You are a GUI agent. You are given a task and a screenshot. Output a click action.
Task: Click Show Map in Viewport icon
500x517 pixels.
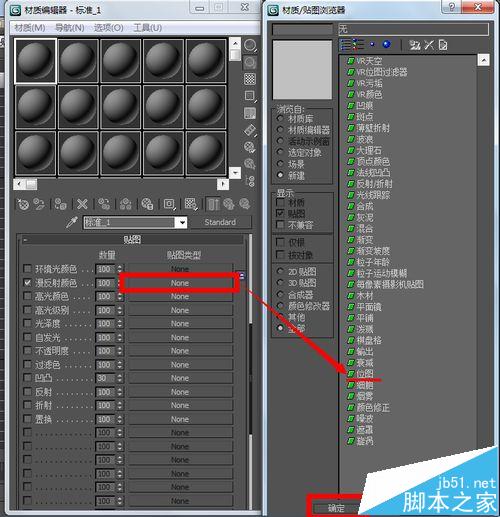(x=191, y=204)
